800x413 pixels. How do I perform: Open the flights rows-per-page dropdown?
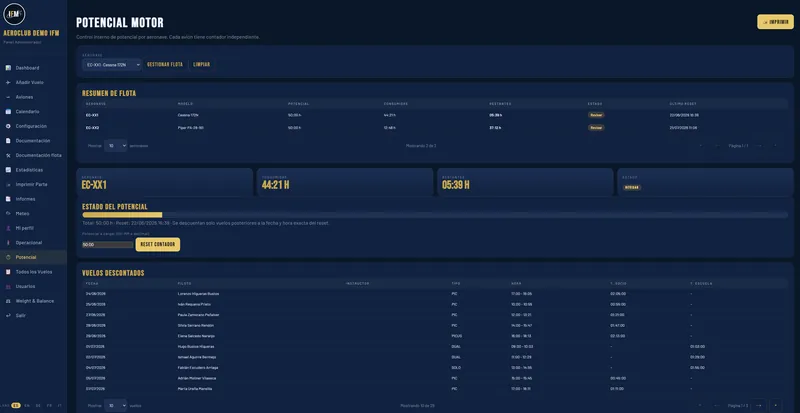tap(116, 406)
